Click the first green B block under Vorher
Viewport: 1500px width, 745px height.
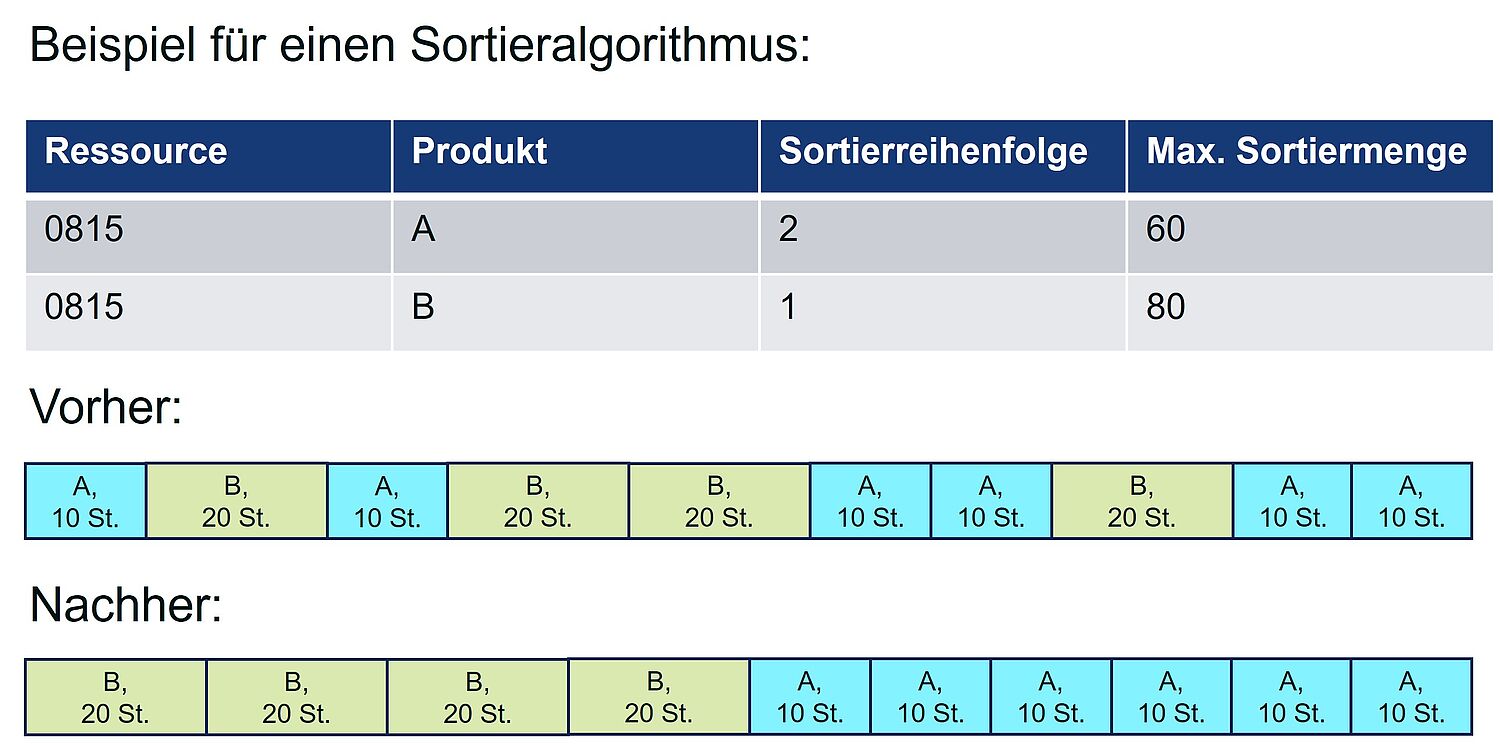(x=237, y=501)
